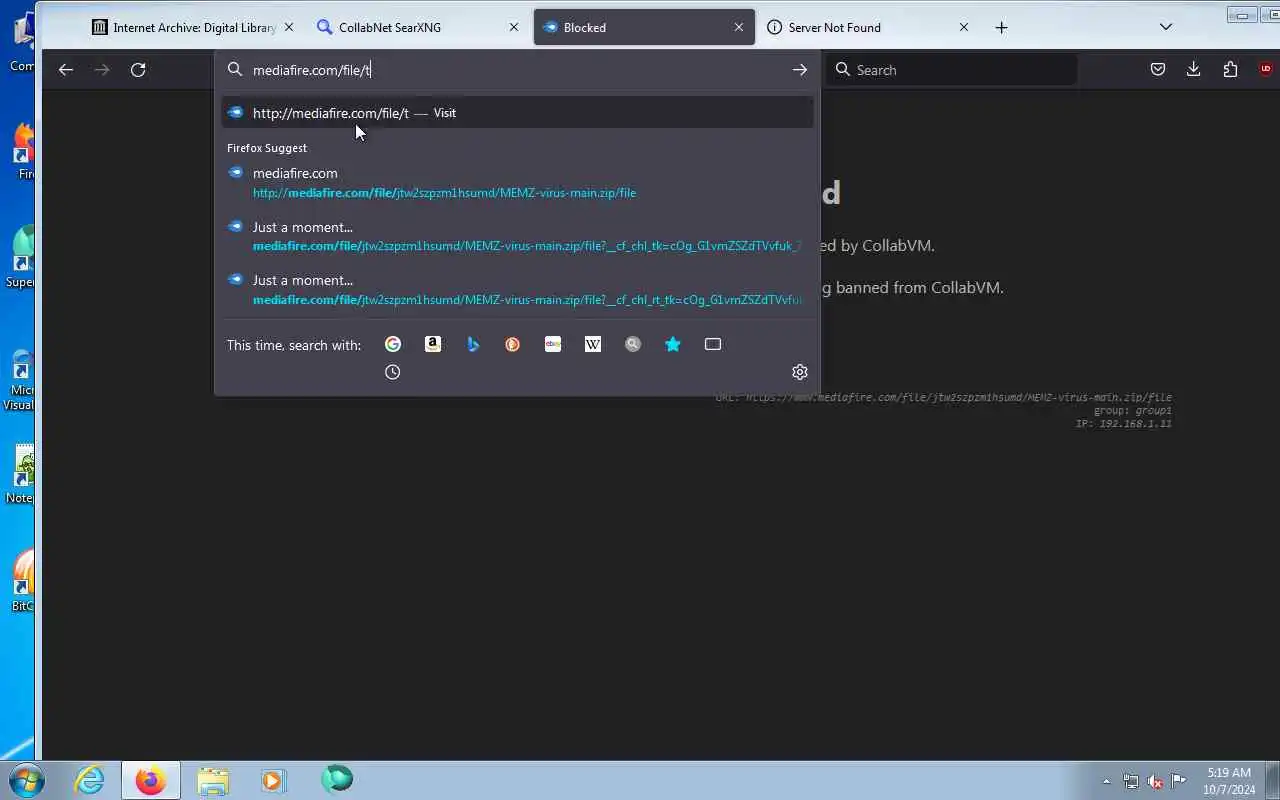This screenshot has width=1280, height=800.
Task: Search this time with Bing
Action: (473, 344)
